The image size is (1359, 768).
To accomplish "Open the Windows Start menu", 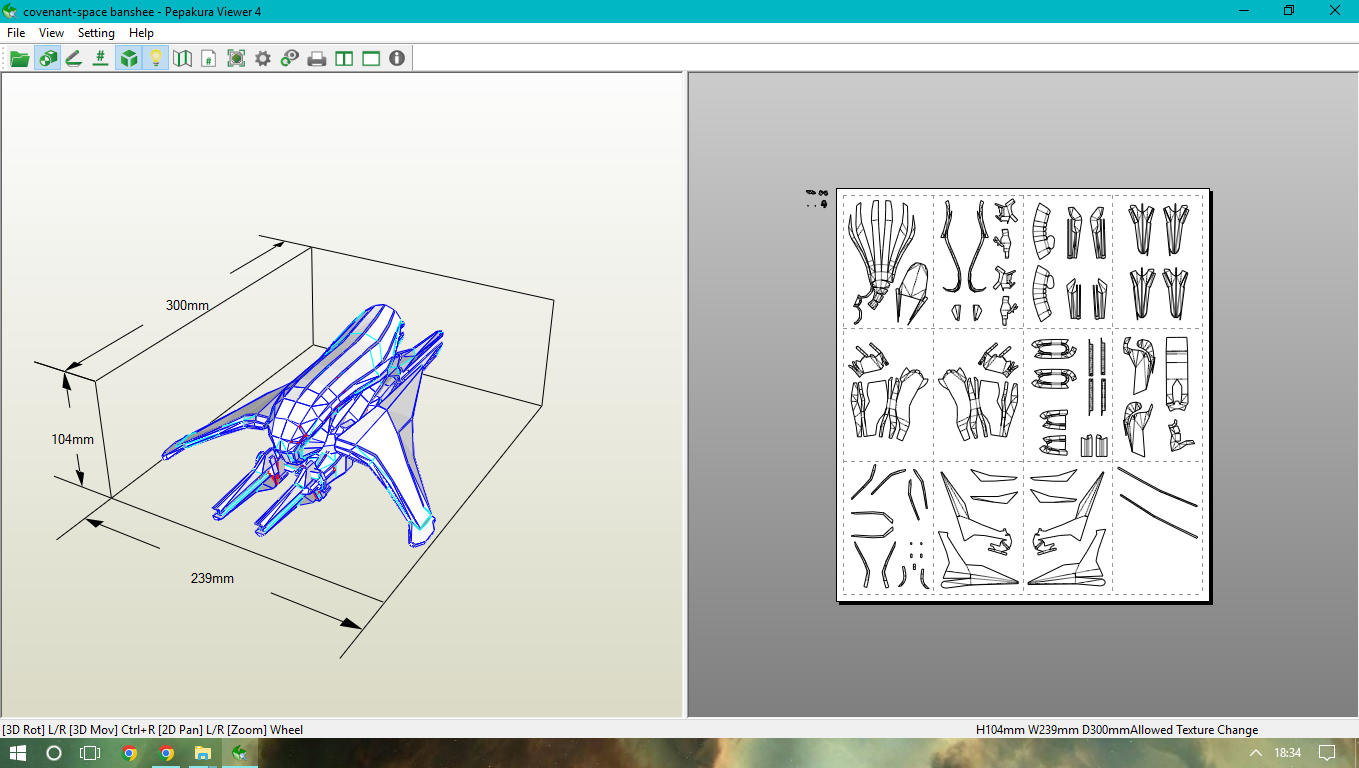I will point(18,753).
